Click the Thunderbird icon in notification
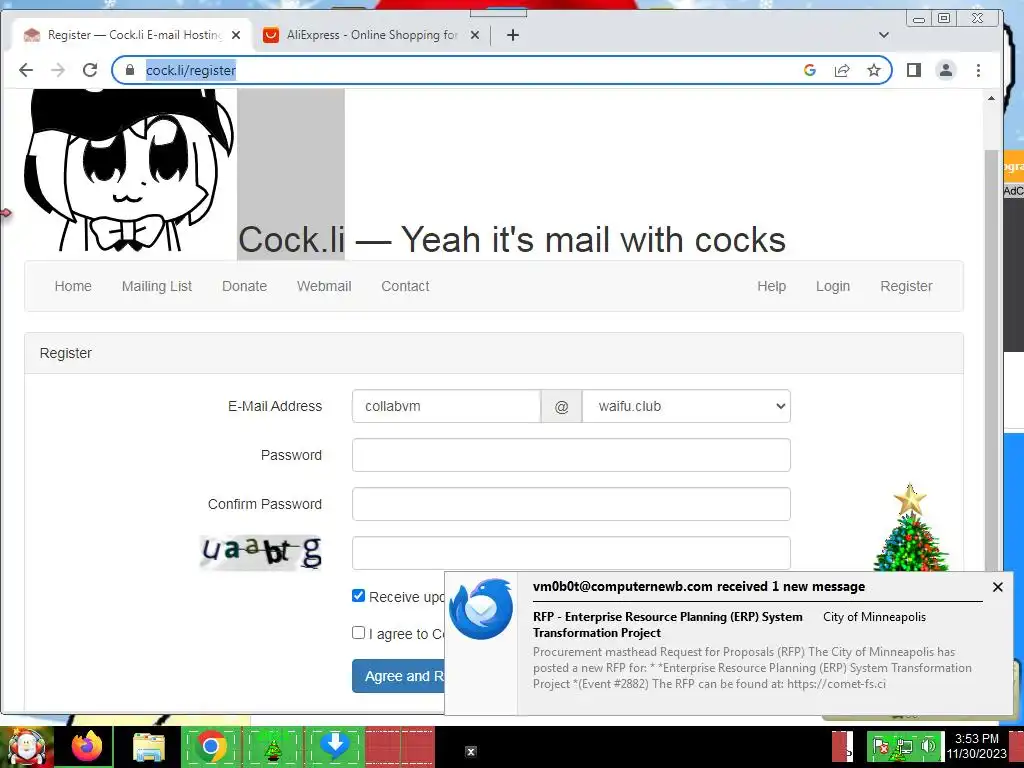Screen dimensions: 1024x768 point(481,609)
